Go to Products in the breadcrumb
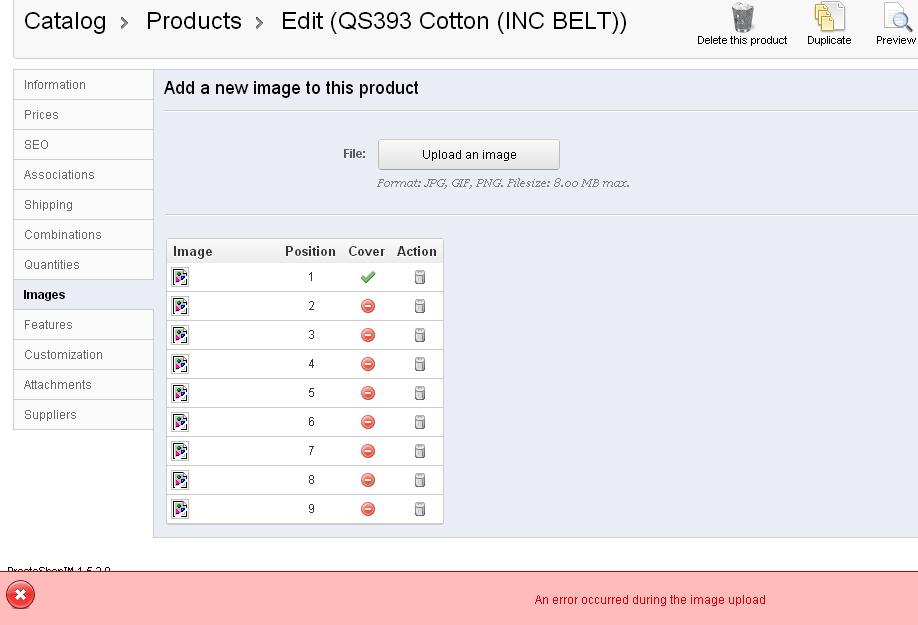The image size is (918, 625). [x=194, y=21]
